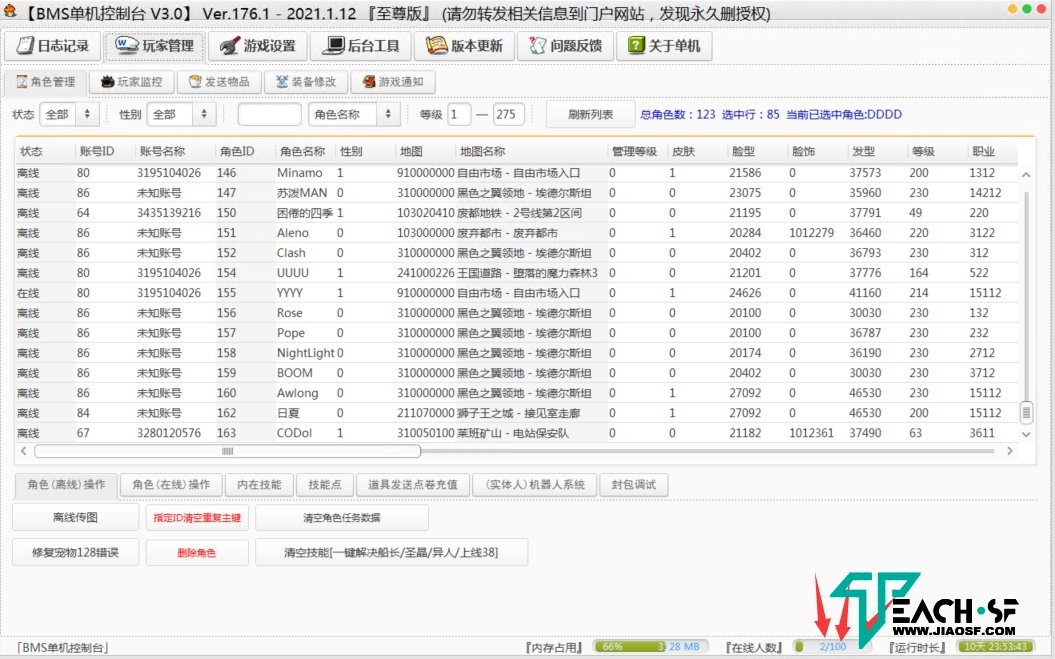1055x659 pixels.
Task: Open the 角色名称 search-type dropdown
Action: click(x=354, y=114)
